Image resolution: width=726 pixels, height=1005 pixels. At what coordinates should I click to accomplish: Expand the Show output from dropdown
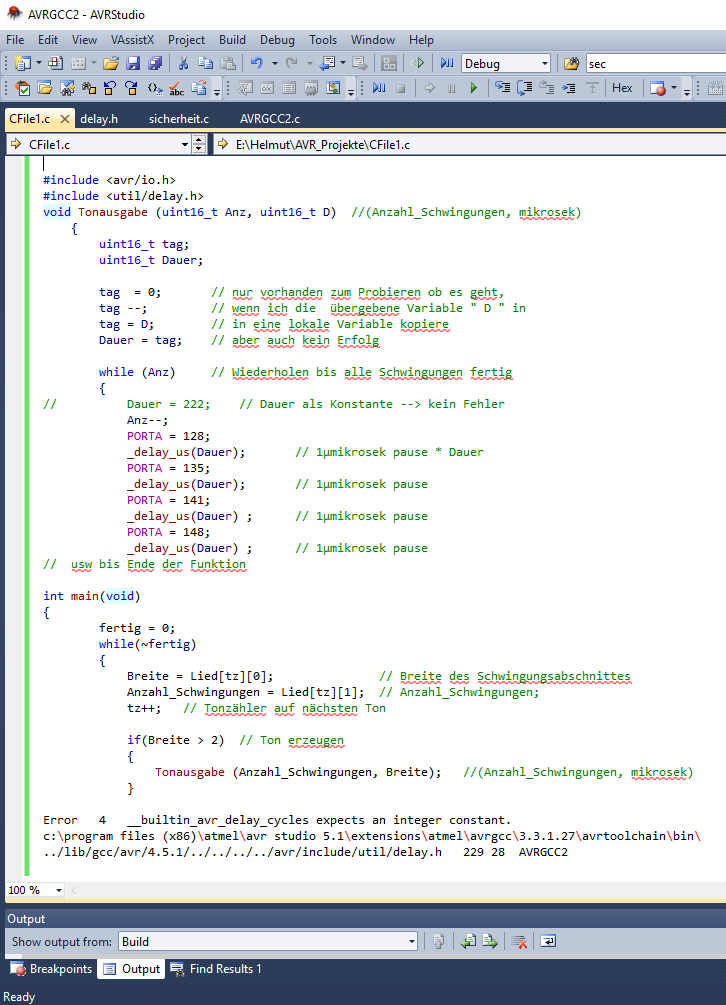click(411, 941)
